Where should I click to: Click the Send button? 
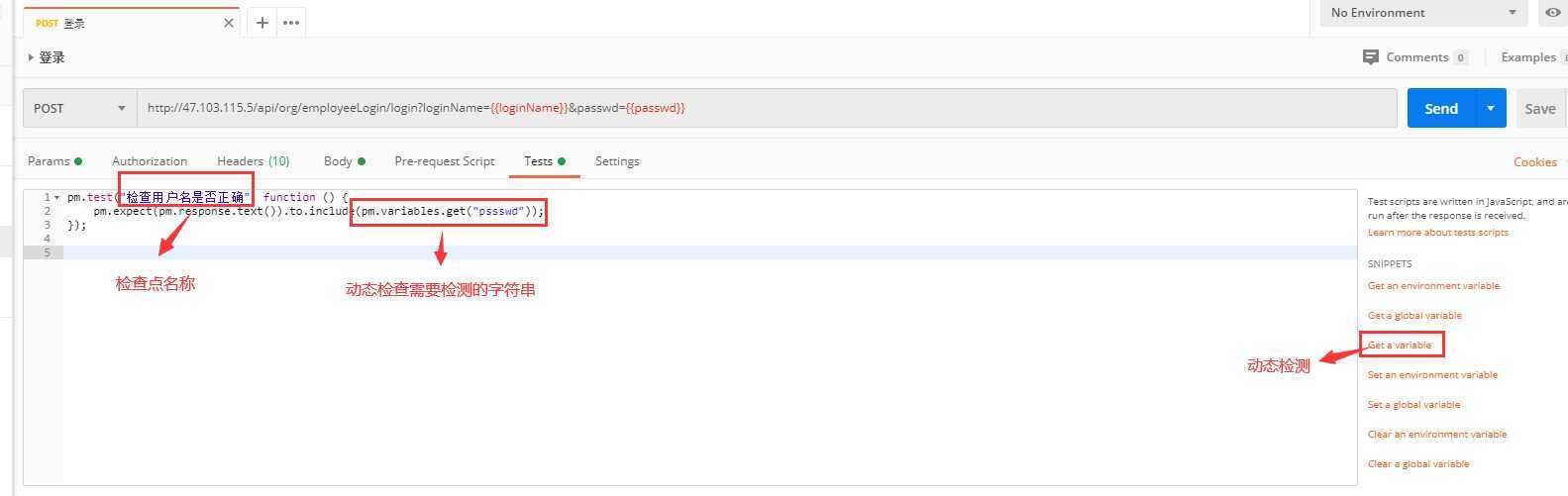[1441, 108]
